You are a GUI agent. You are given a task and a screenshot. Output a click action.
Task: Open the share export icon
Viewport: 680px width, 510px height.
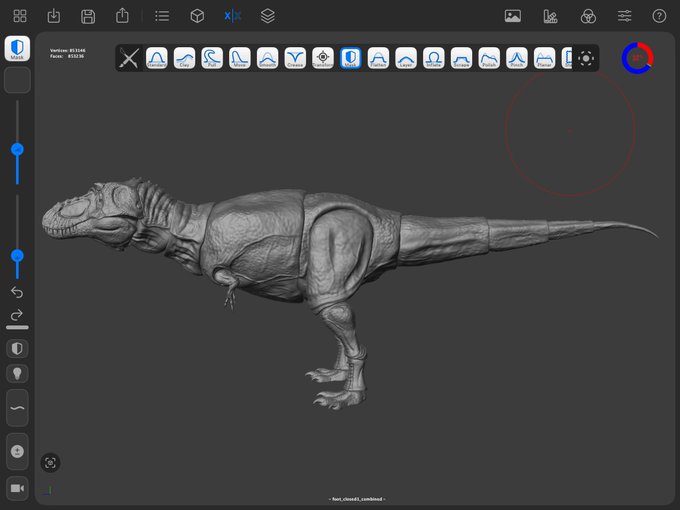pyautogui.click(x=122, y=16)
